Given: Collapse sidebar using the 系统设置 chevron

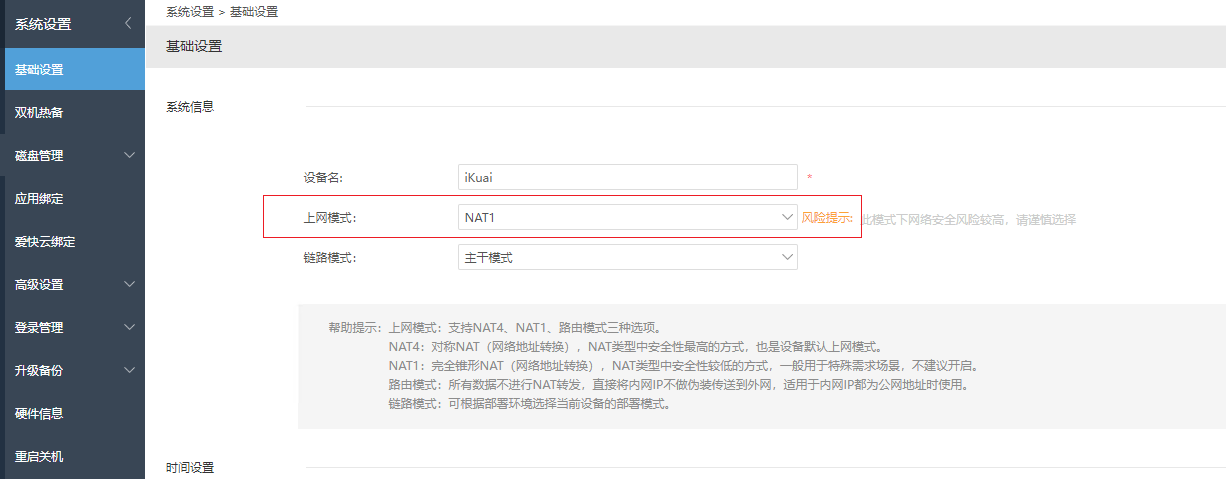Looking at the screenshot, I should (128, 23).
